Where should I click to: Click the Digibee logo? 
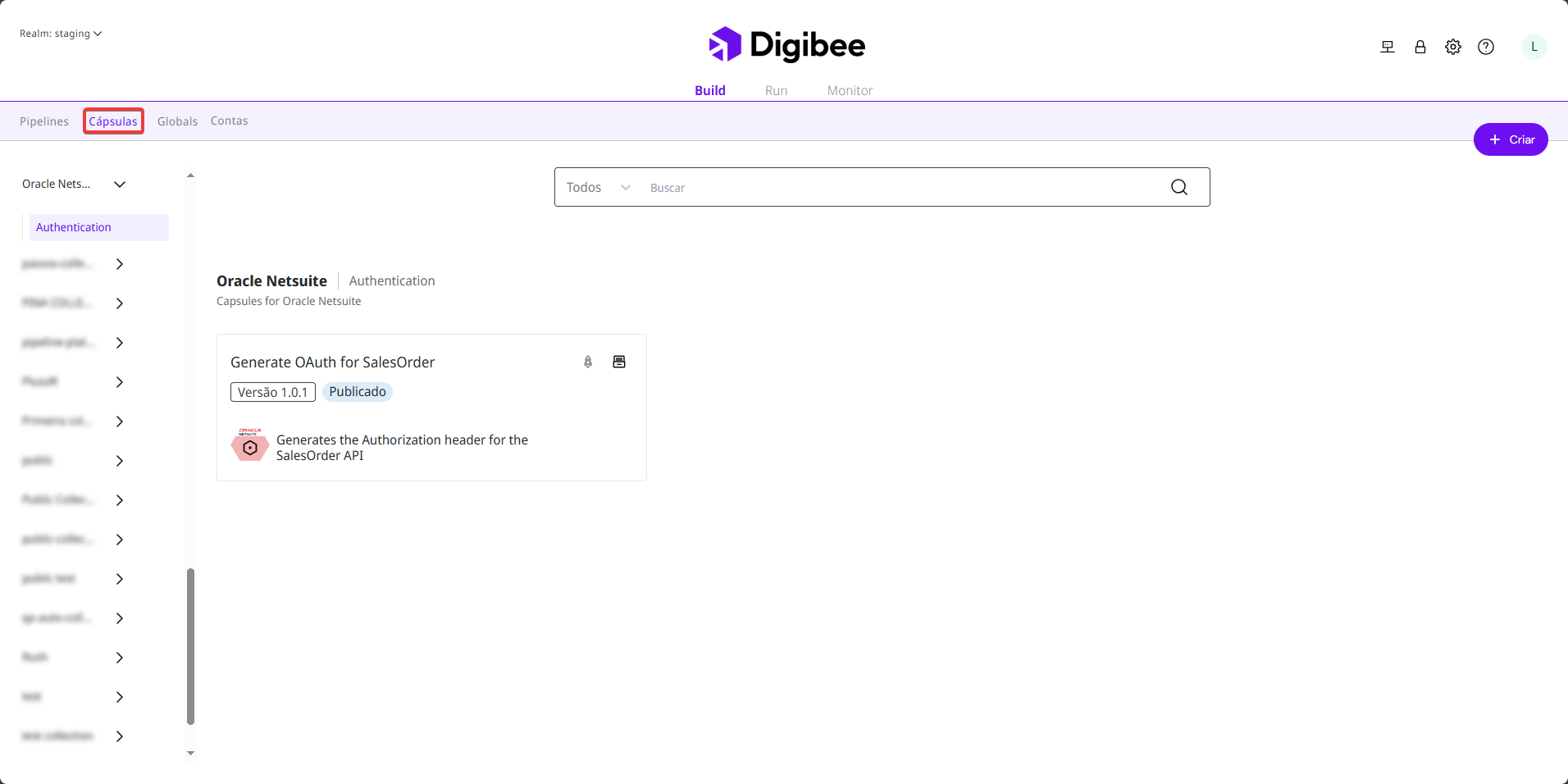(x=786, y=45)
